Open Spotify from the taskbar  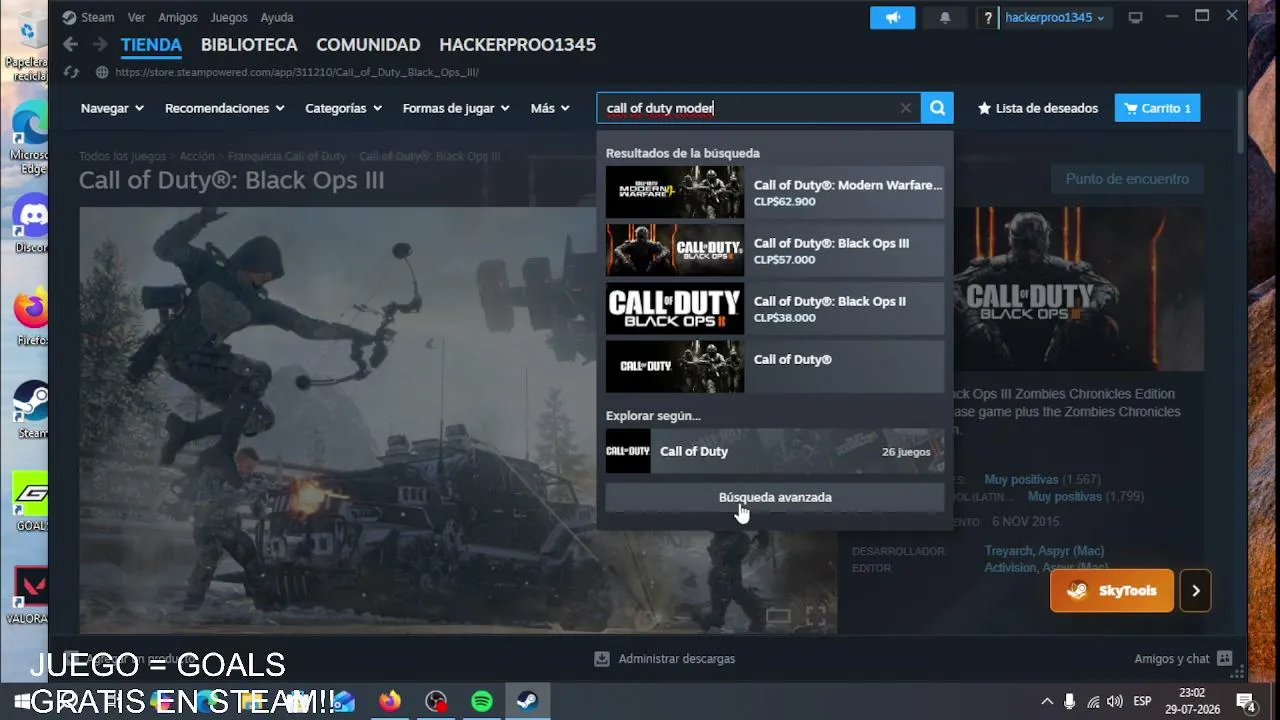click(x=482, y=701)
